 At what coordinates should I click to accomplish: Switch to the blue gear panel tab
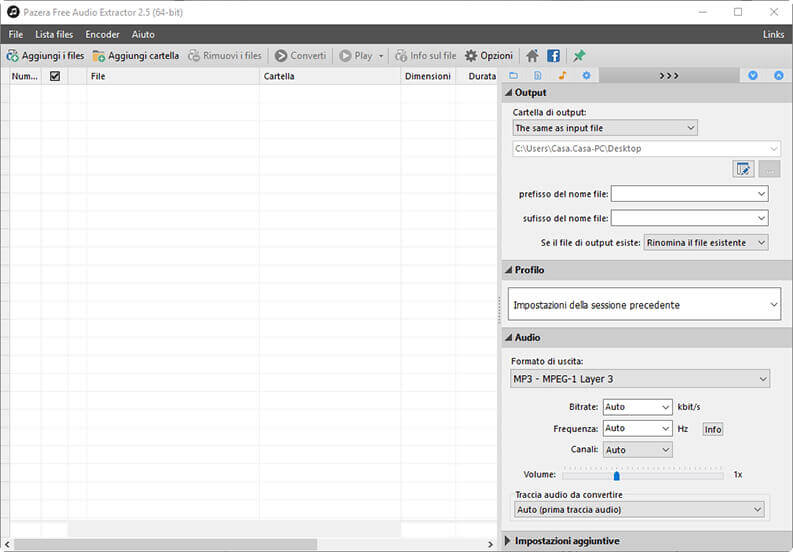(x=586, y=75)
